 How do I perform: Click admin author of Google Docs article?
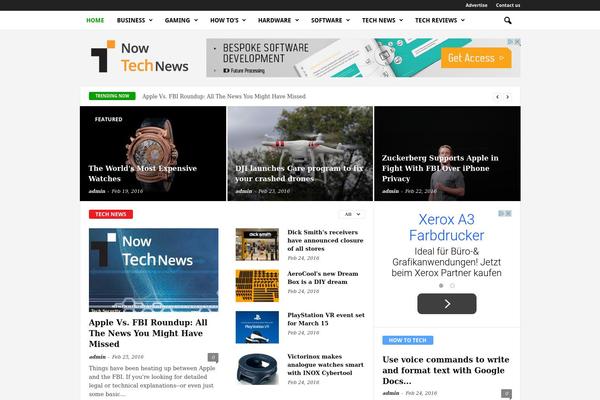pyautogui.click(x=391, y=393)
